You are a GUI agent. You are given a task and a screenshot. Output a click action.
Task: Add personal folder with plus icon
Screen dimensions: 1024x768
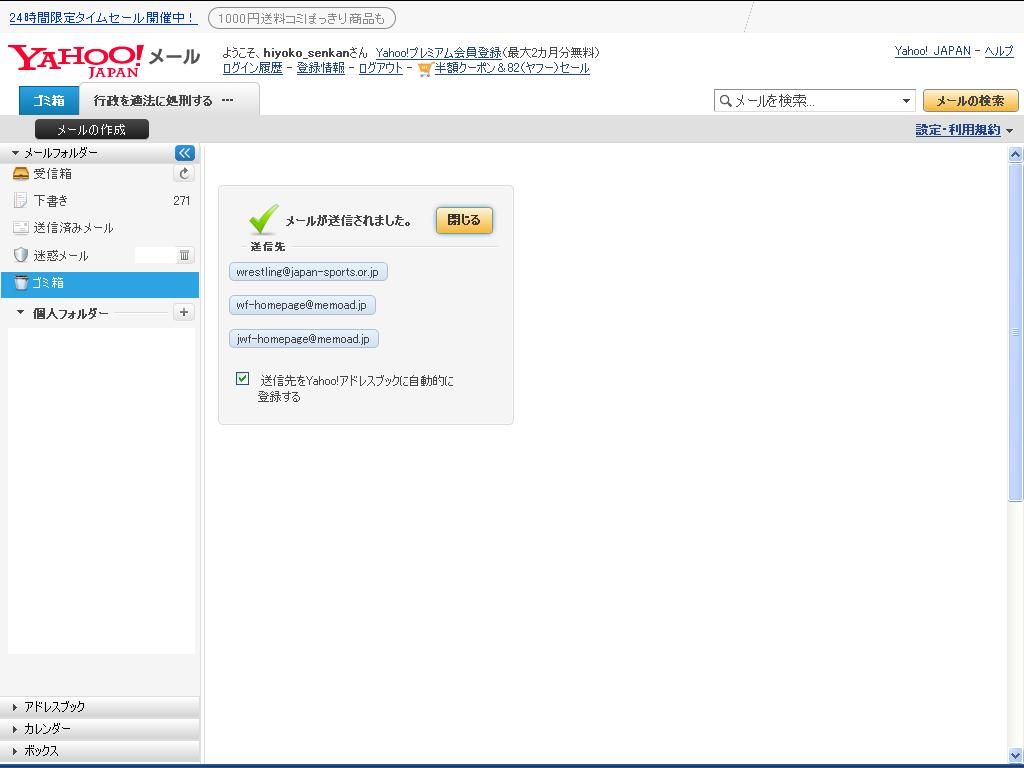point(184,312)
